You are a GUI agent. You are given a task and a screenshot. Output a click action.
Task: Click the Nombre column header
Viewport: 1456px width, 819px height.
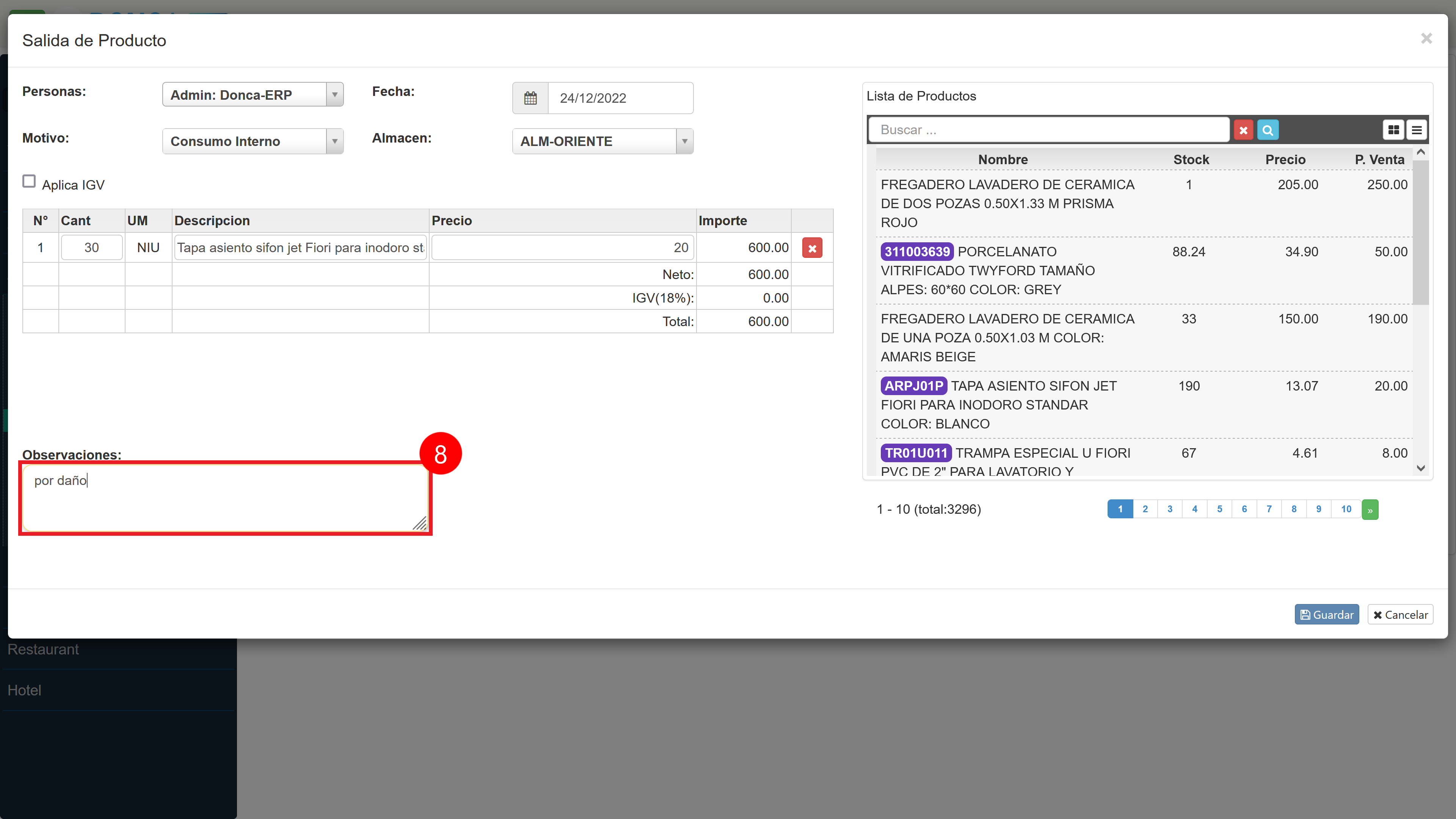tap(1003, 160)
